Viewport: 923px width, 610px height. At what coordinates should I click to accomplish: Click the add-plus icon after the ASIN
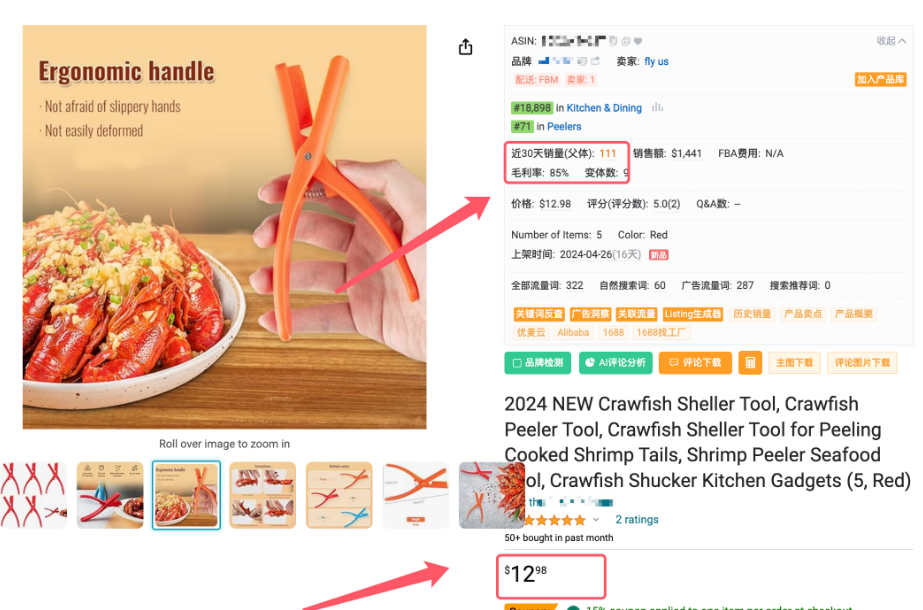click(626, 41)
